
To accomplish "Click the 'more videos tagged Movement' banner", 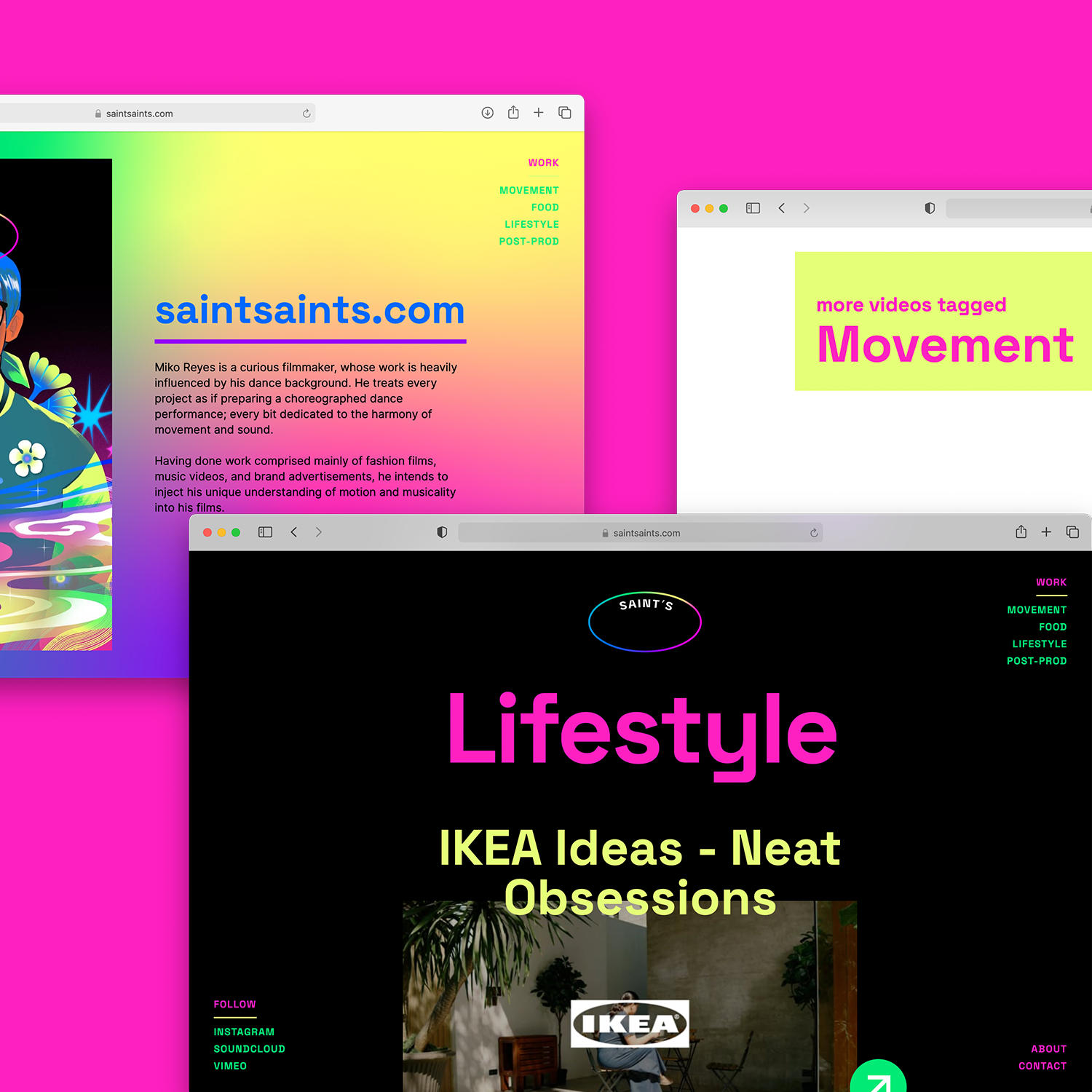I will [x=943, y=321].
